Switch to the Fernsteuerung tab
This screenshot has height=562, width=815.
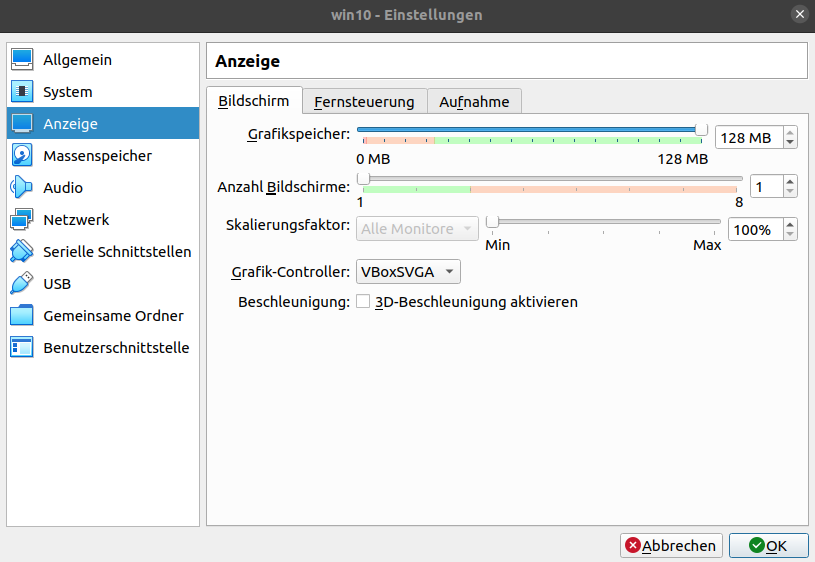[x=364, y=102]
